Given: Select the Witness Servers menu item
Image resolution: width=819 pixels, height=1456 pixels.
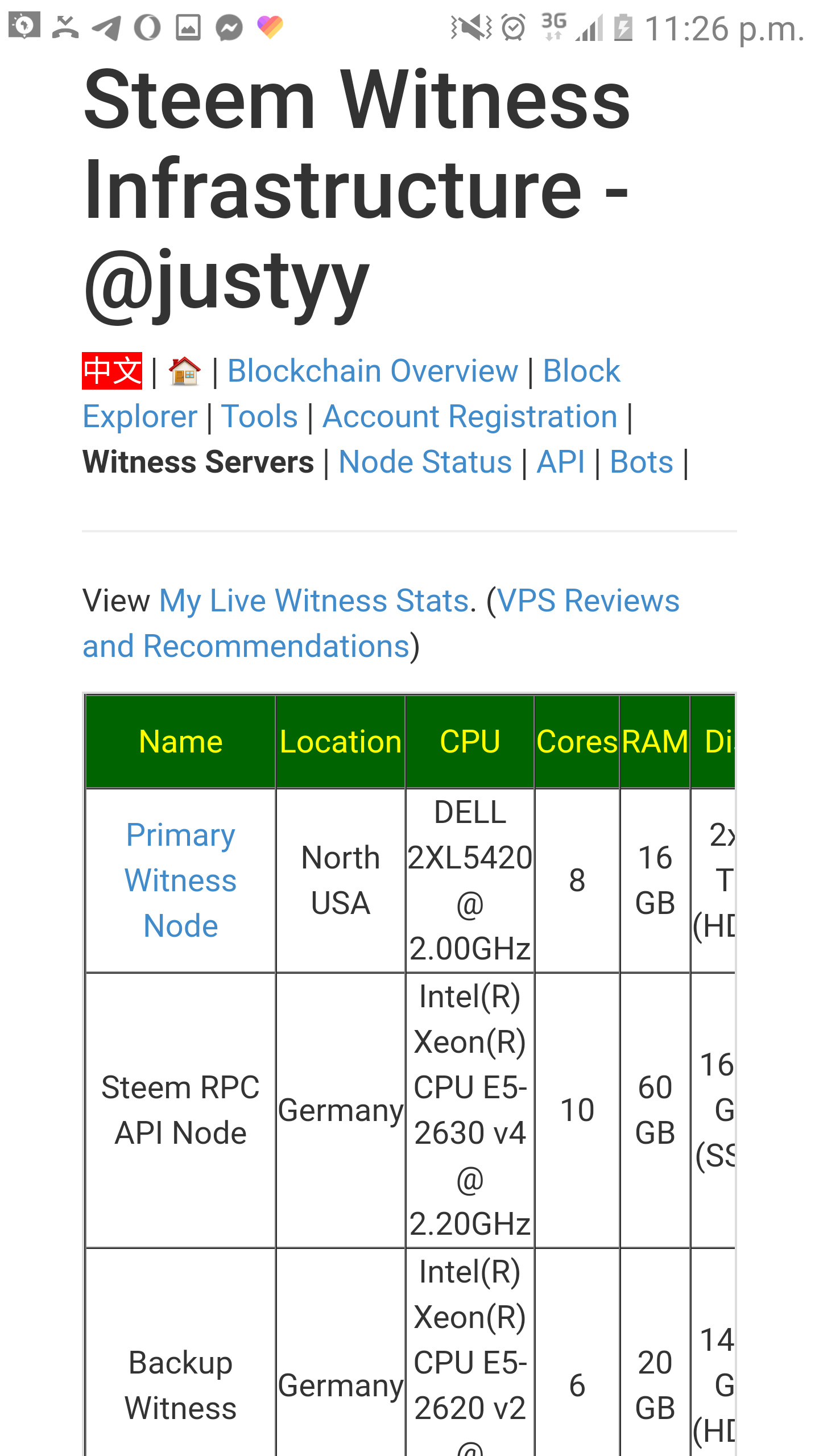Looking at the screenshot, I should (x=198, y=462).
